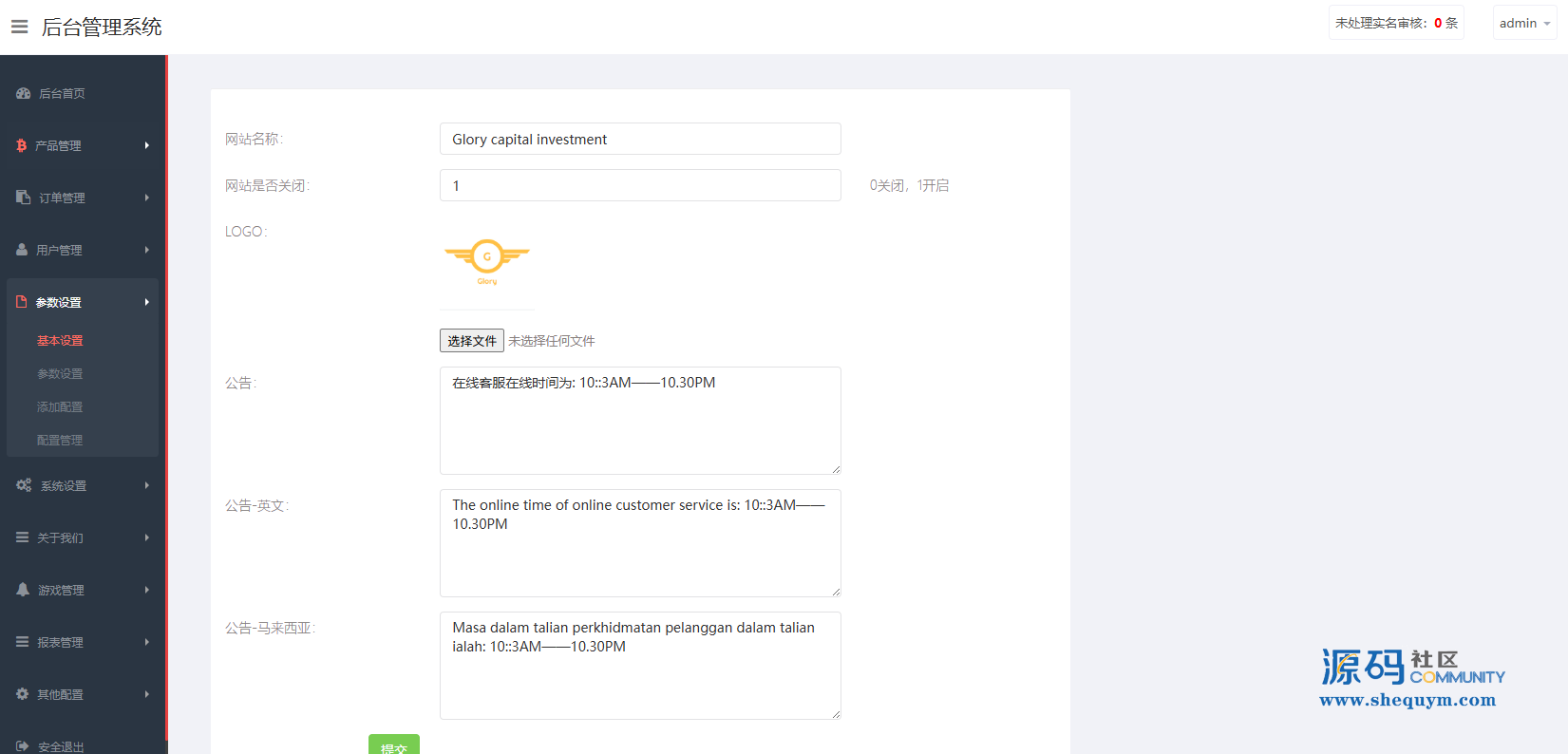Click the Glory logo thumbnail preview
Viewport: 1568px width, 754px height.
tap(487, 261)
